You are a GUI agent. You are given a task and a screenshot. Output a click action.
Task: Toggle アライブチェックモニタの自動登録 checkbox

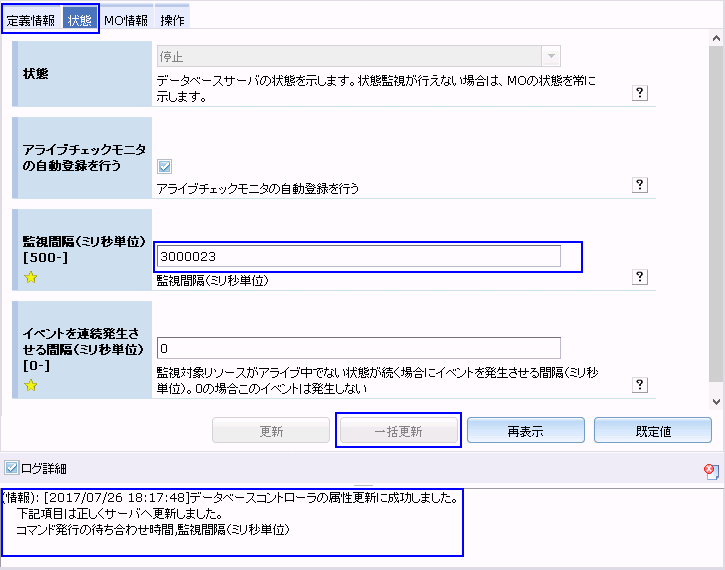pos(165,167)
